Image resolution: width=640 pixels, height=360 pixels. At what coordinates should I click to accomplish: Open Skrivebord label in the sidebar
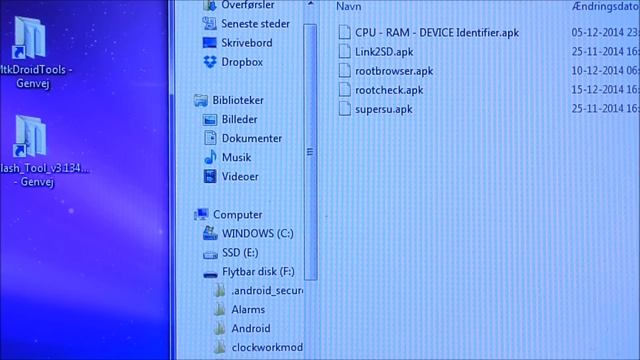pyautogui.click(x=247, y=43)
